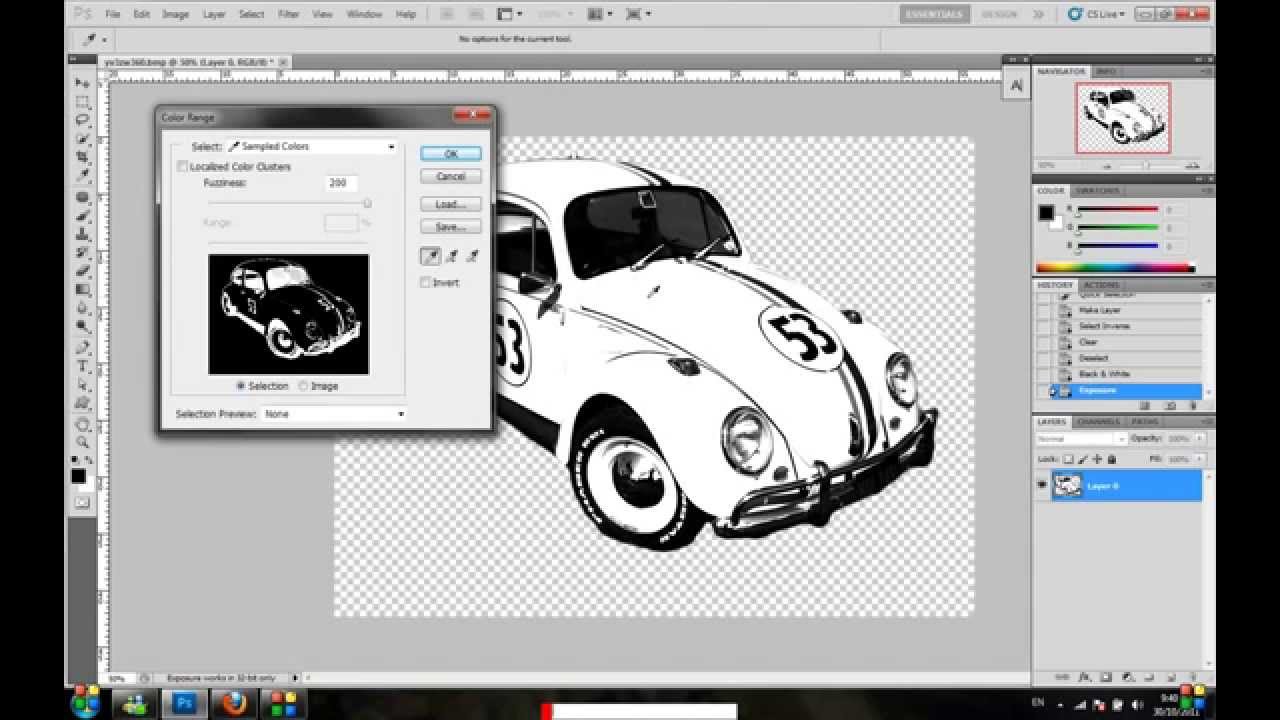This screenshot has width=1280, height=720.
Task: Select the Spot Healing Brush tool
Action: tap(83, 197)
